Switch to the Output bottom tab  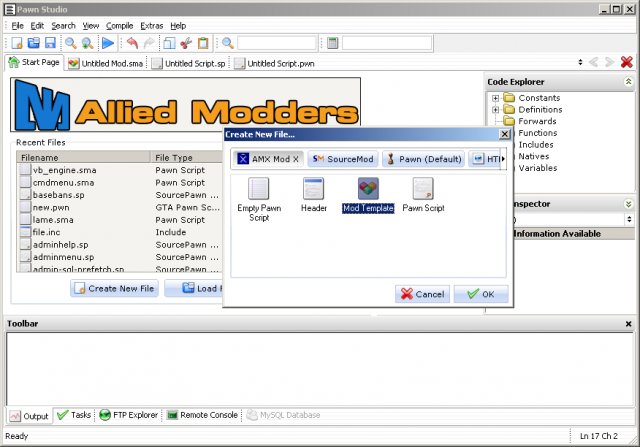click(29, 416)
